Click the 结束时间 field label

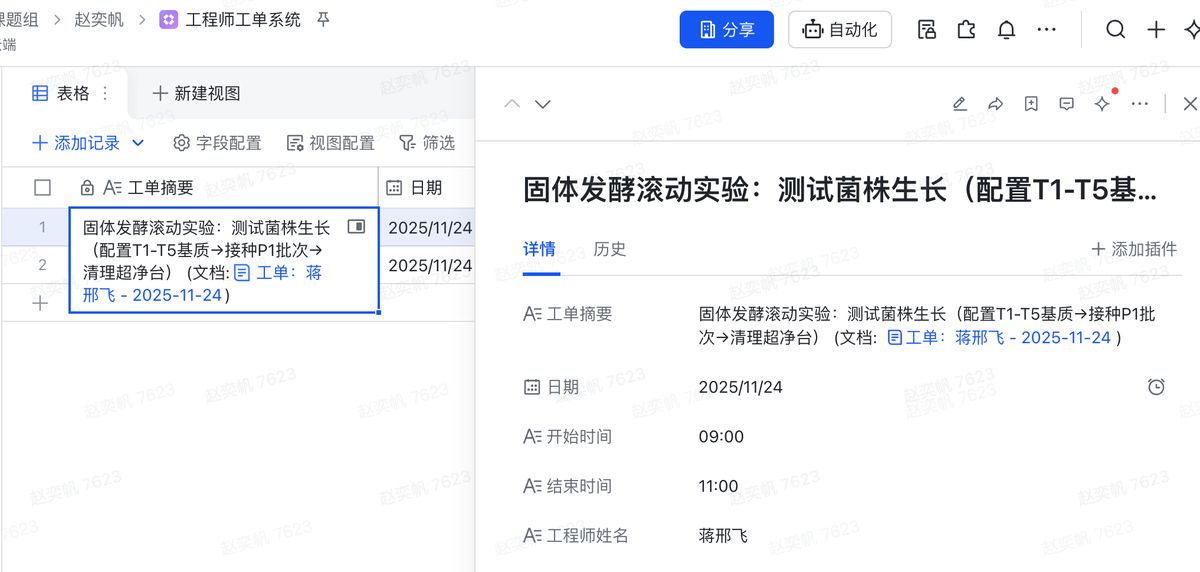coord(568,487)
